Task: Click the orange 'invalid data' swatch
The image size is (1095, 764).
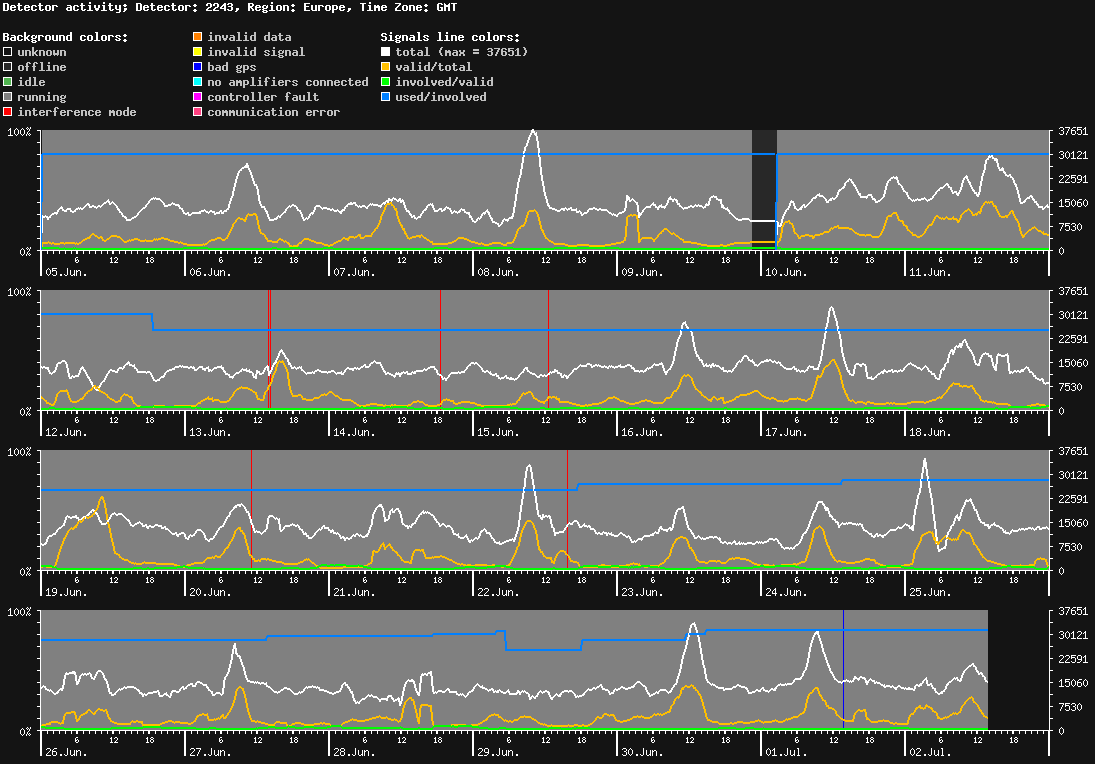Action: coord(198,36)
